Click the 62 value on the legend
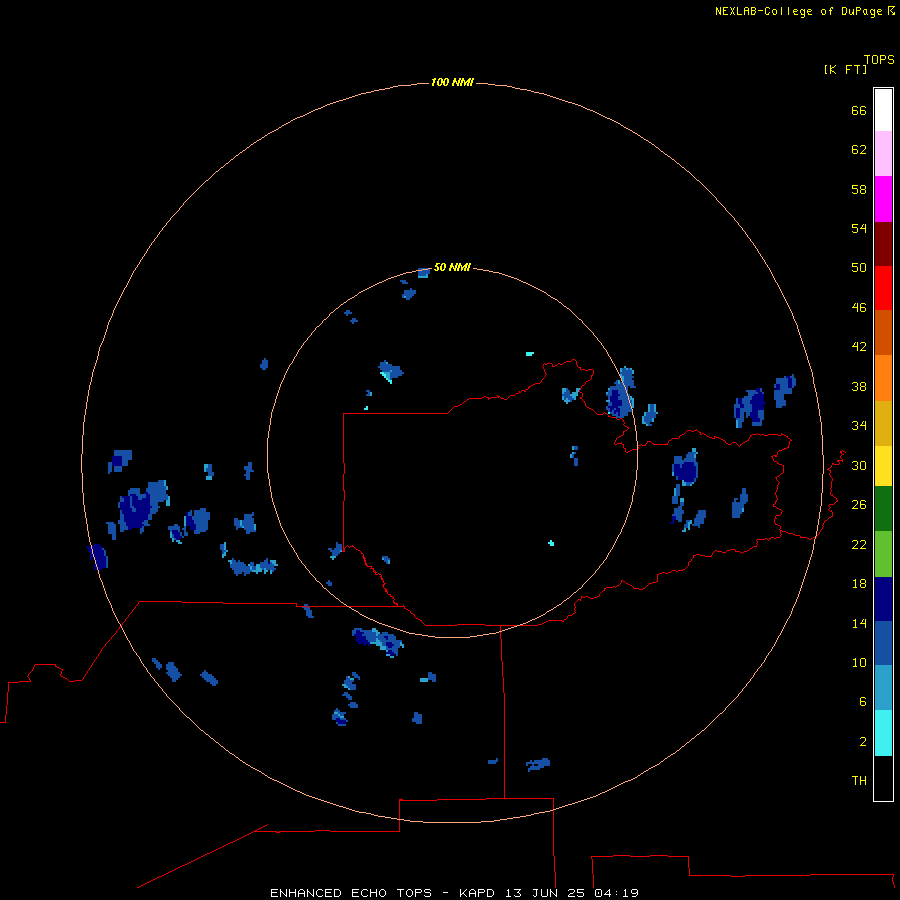Screen dimensions: 900x900 [x=859, y=150]
